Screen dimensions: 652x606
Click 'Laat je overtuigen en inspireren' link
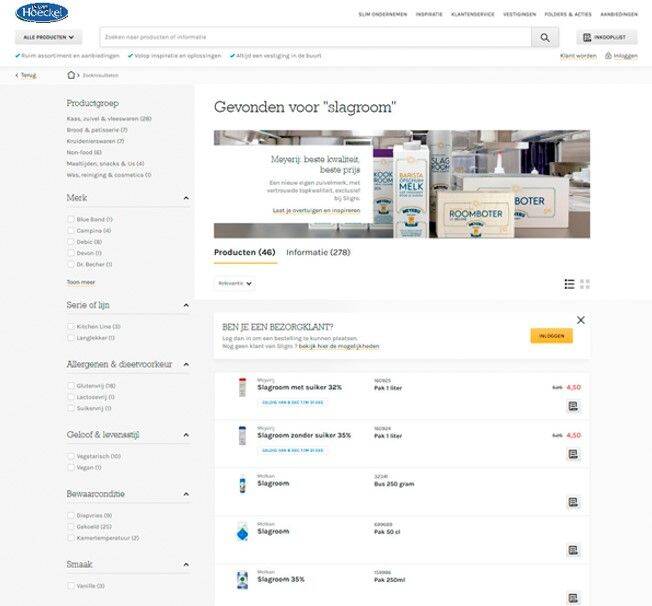click(316, 210)
